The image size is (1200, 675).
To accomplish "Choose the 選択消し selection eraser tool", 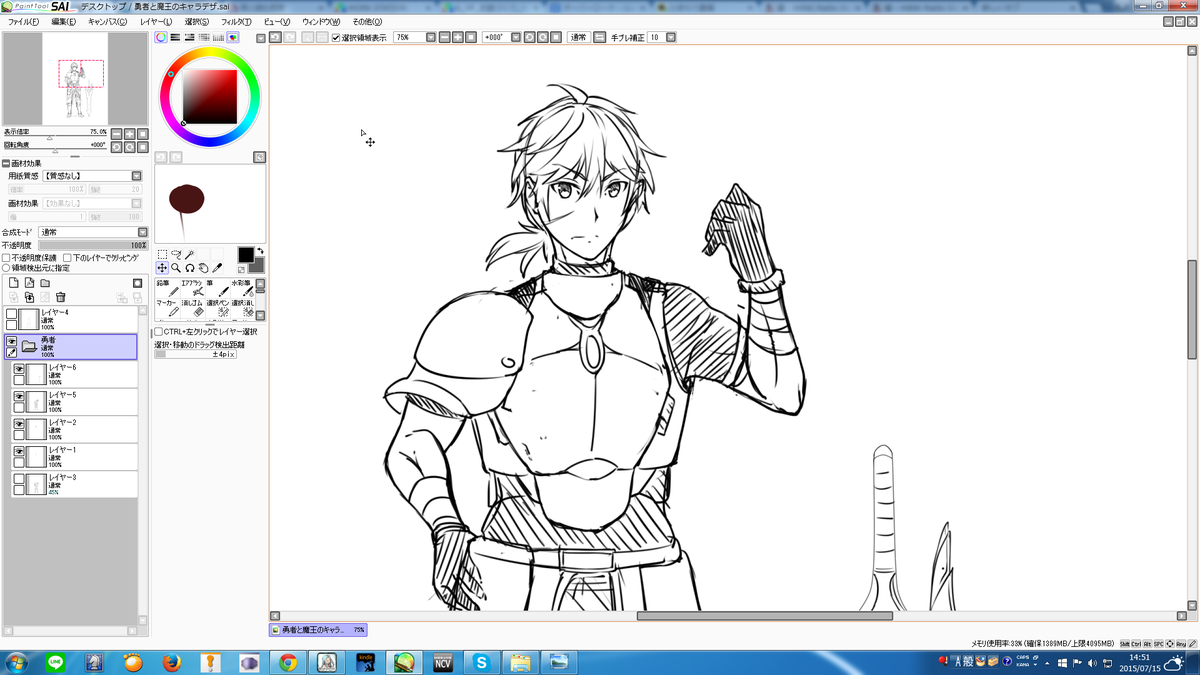I will click(242, 308).
